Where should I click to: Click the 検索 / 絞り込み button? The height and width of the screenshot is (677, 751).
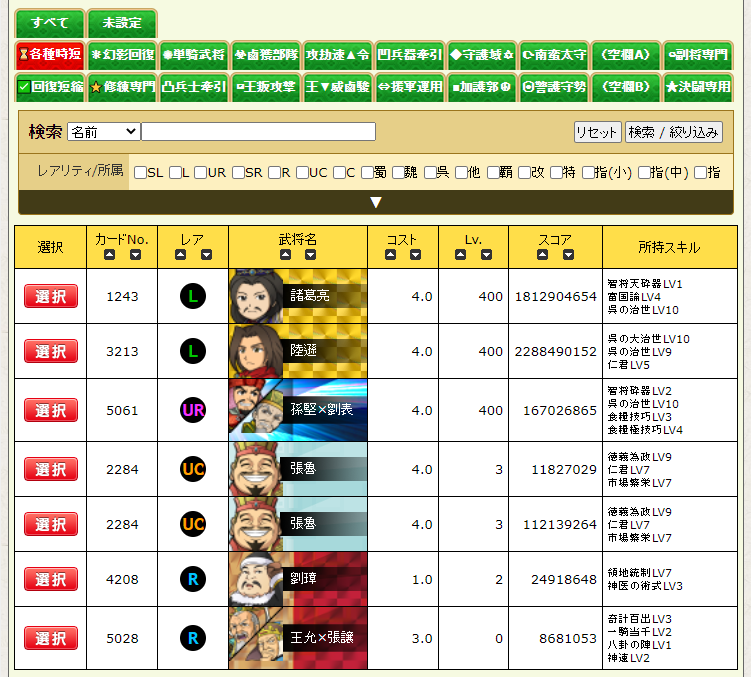673,132
